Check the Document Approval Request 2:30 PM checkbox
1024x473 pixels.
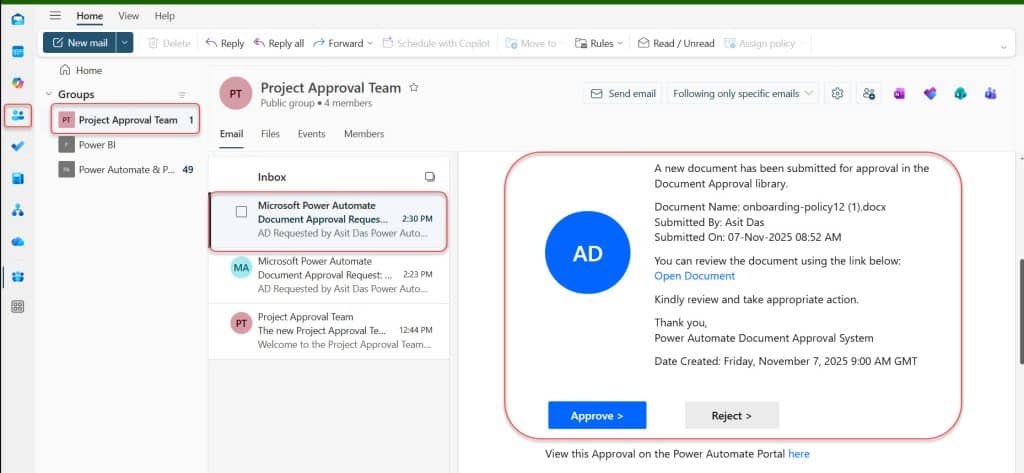pos(242,212)
